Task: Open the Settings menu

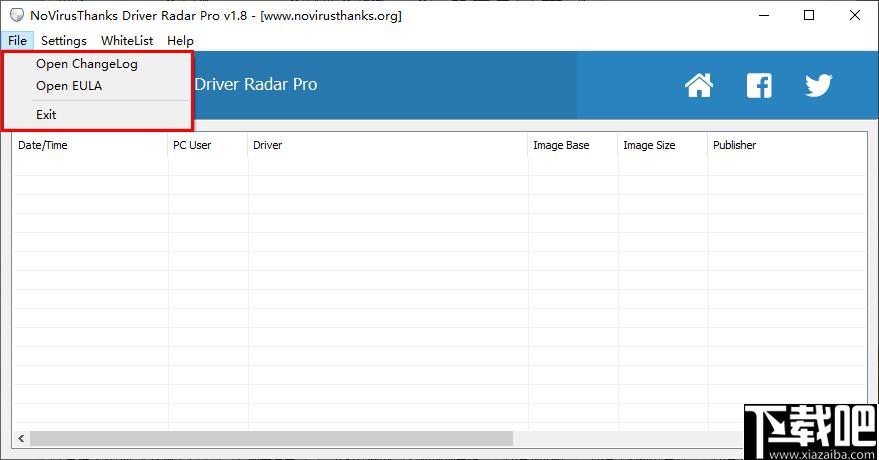Action: (x=64, y=40)
